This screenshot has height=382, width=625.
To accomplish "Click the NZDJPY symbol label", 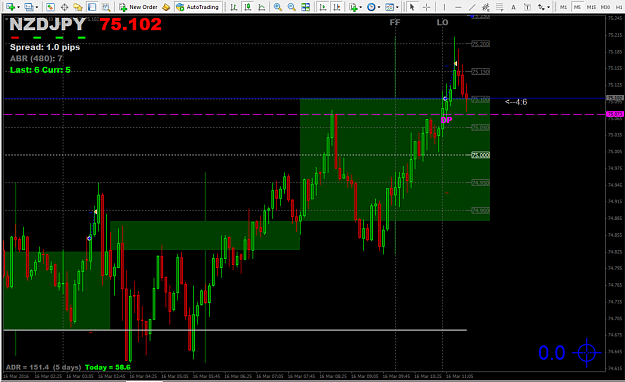I will [x=47, y=24].
